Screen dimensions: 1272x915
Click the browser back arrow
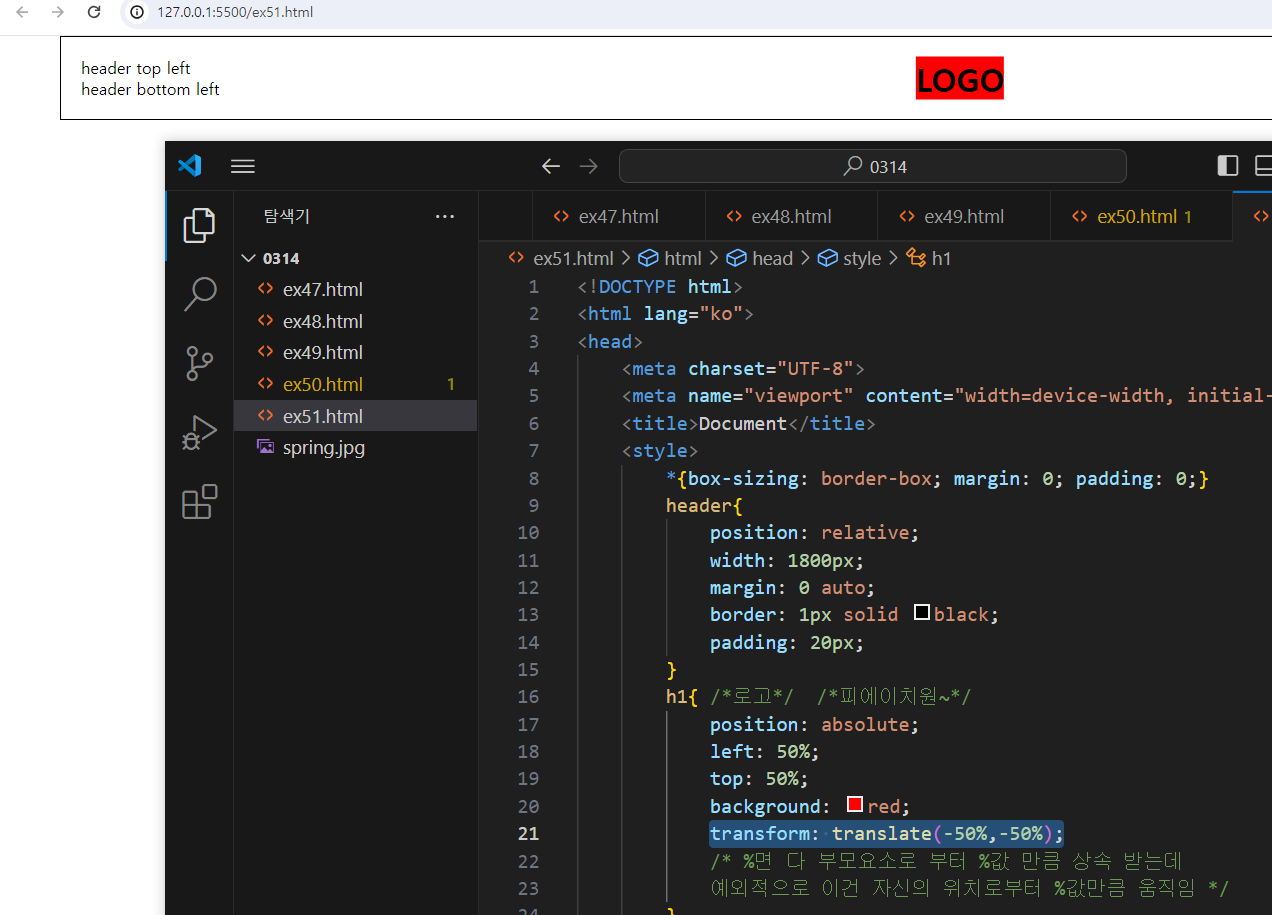[23, 12]
